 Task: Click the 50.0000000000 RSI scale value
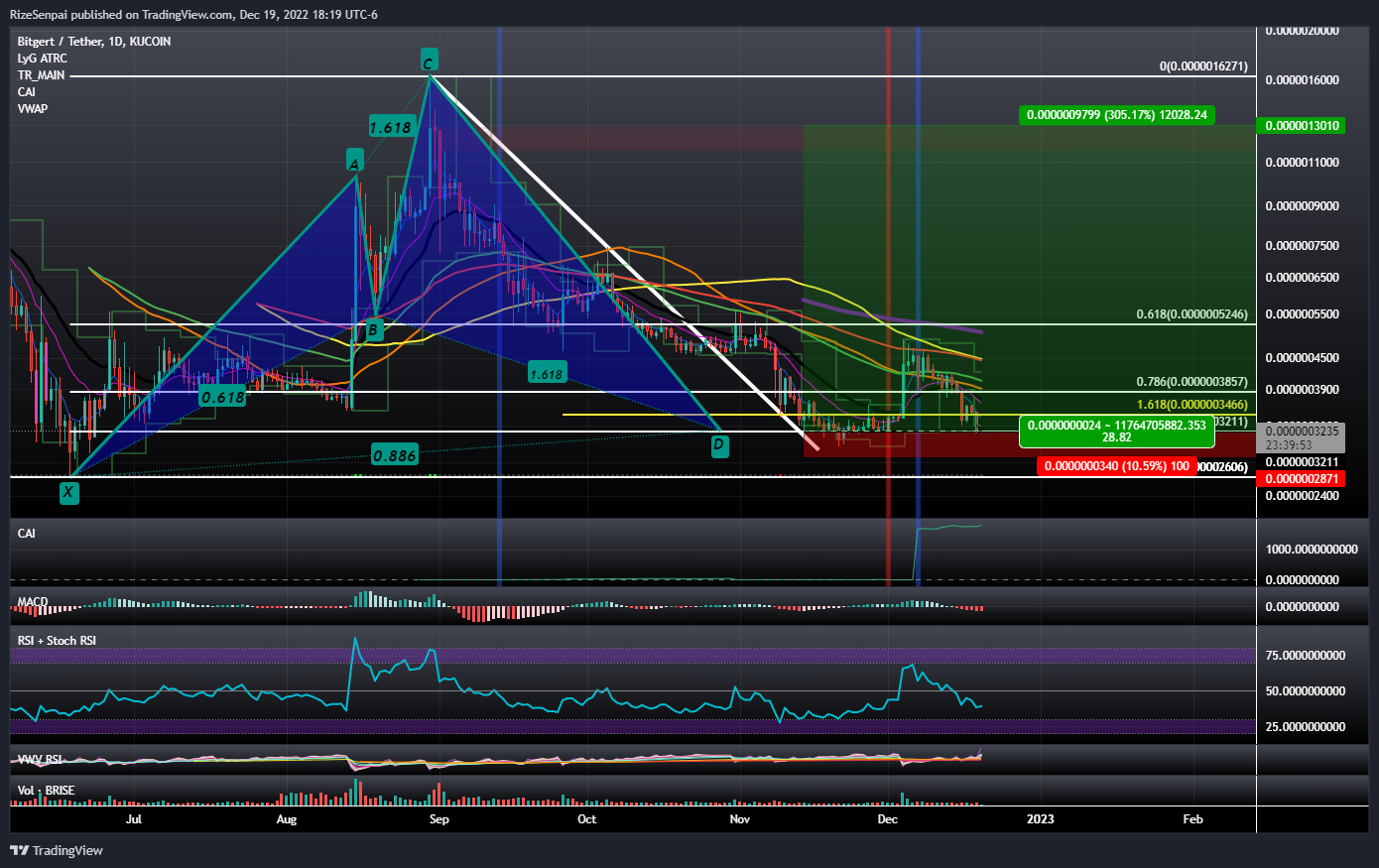(x=1306, y=691)
